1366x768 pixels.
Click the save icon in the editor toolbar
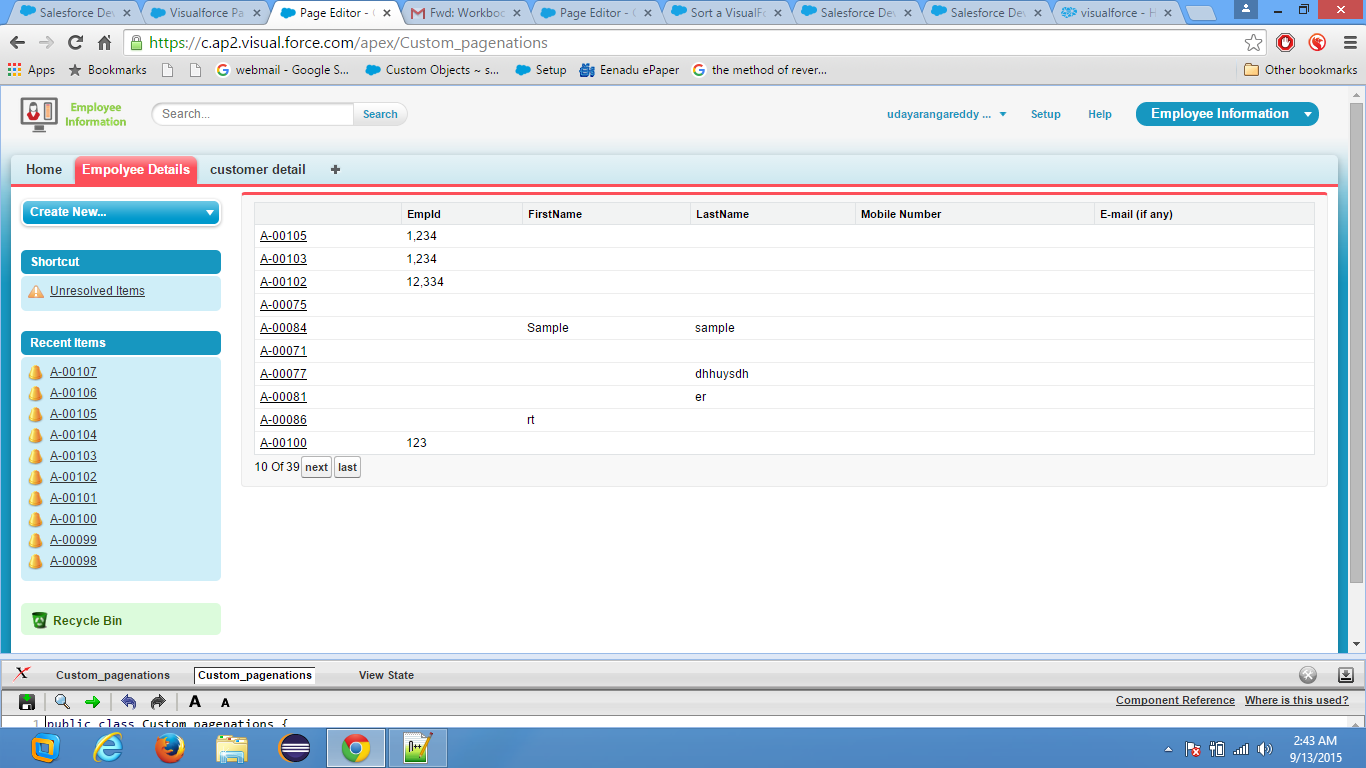28,702
